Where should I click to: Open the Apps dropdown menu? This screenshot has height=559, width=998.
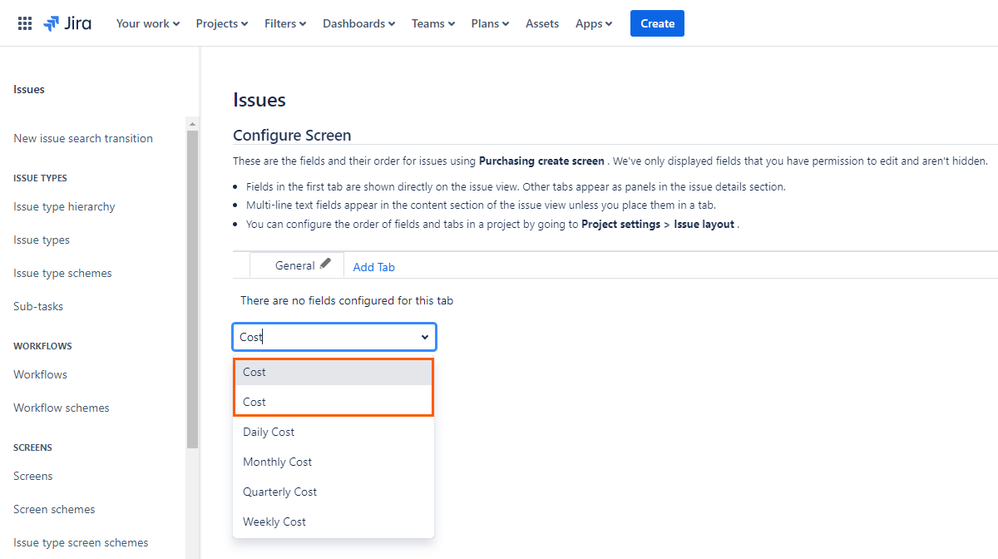[x=594, y=24]
